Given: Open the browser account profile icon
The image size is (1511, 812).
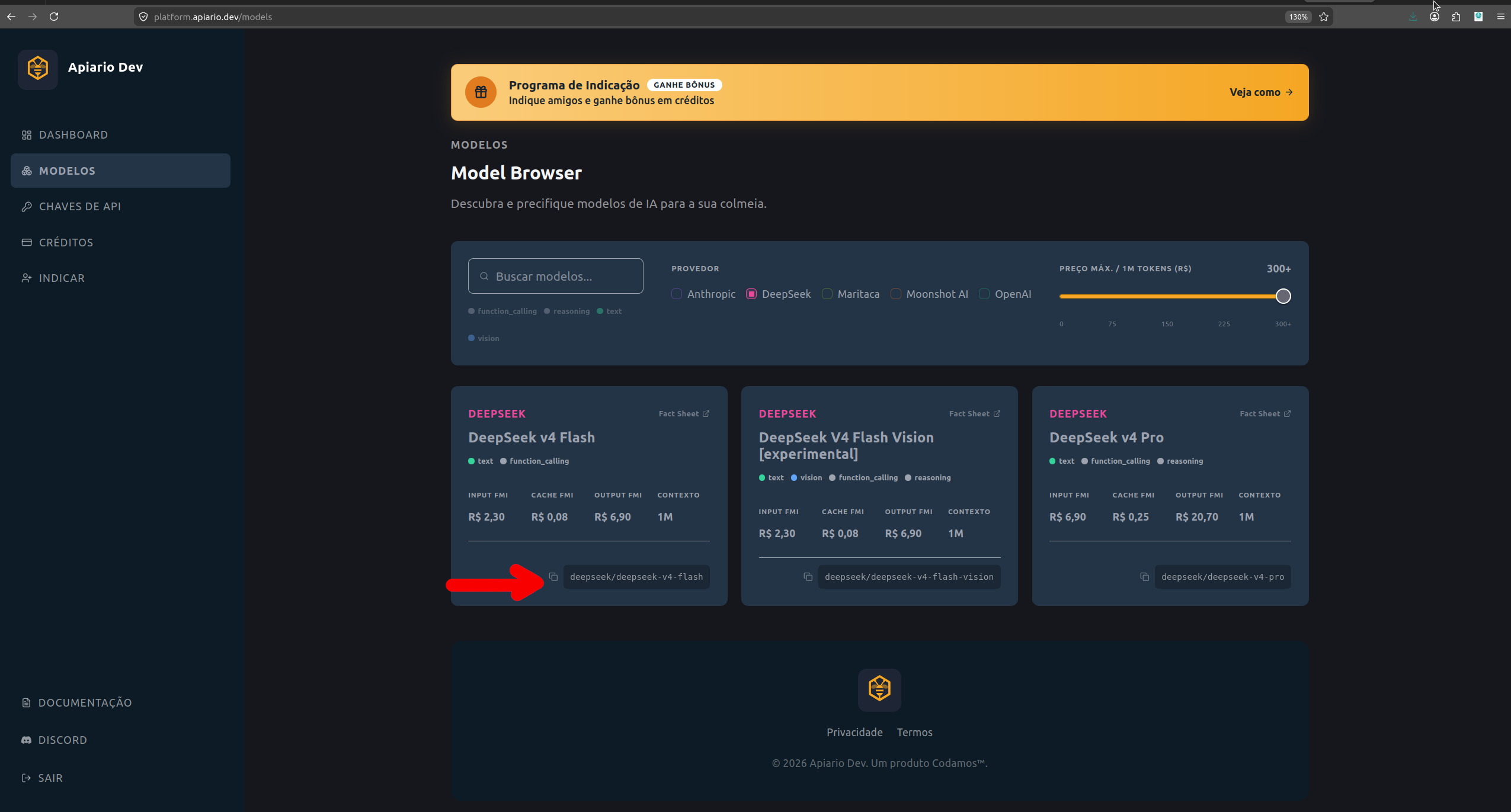Looking at the screenshot, I should click(1435, 17).
